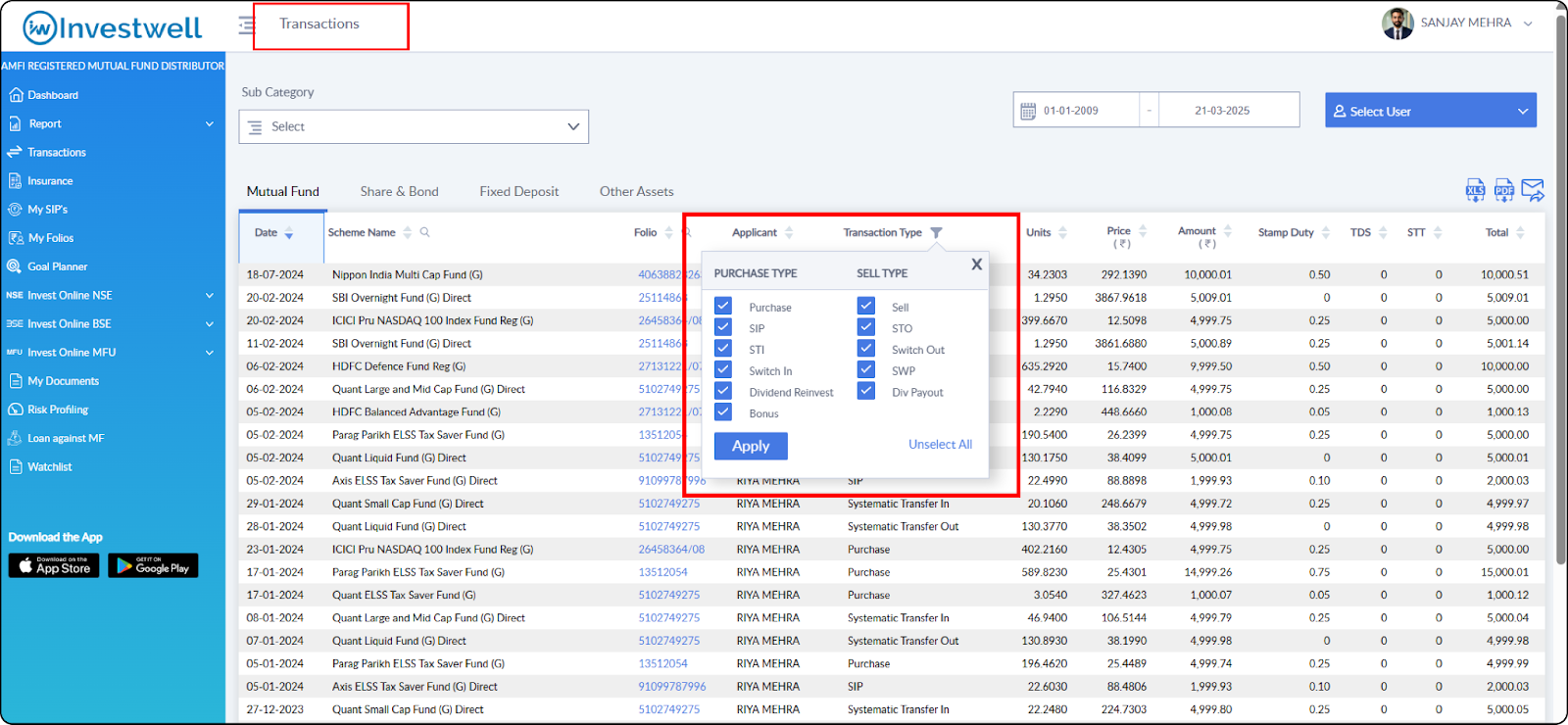Click the date-range calendar icon
This screenshot has height=725, width=1568.
click(1028, 111)
